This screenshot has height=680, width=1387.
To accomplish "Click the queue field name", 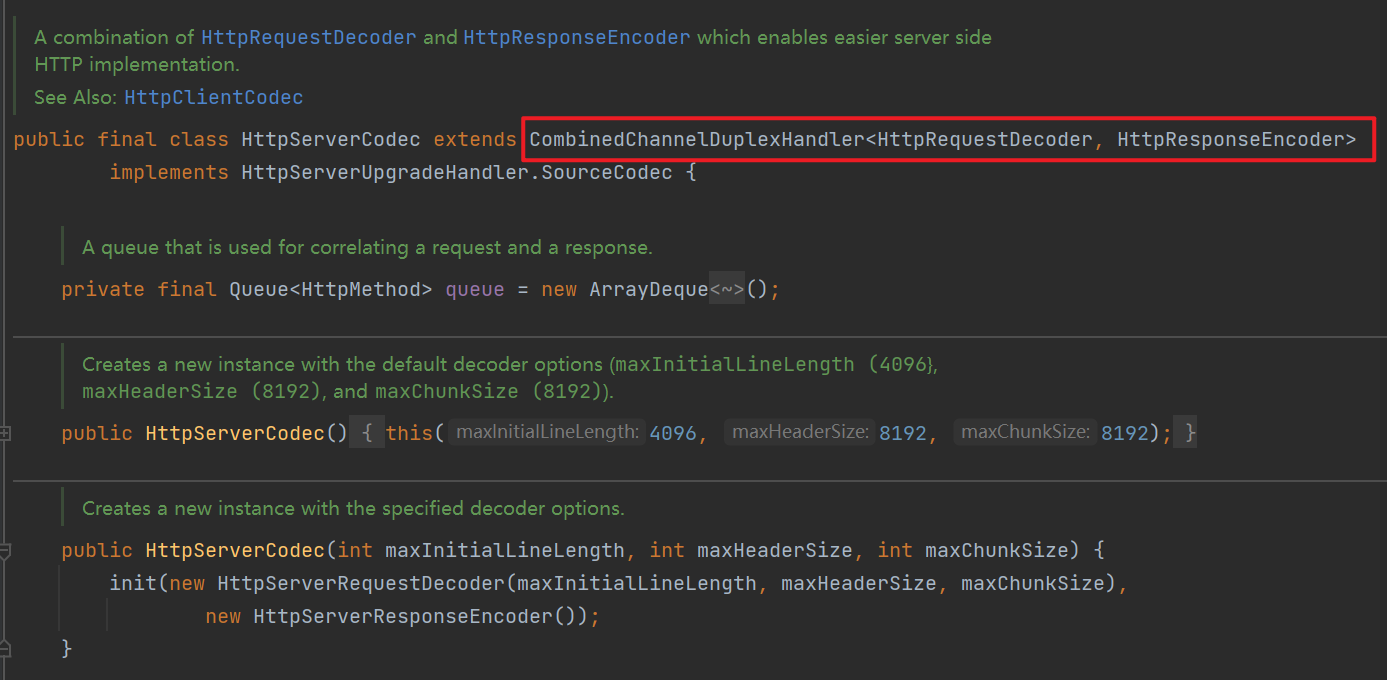I will click(x=474, y=290).
